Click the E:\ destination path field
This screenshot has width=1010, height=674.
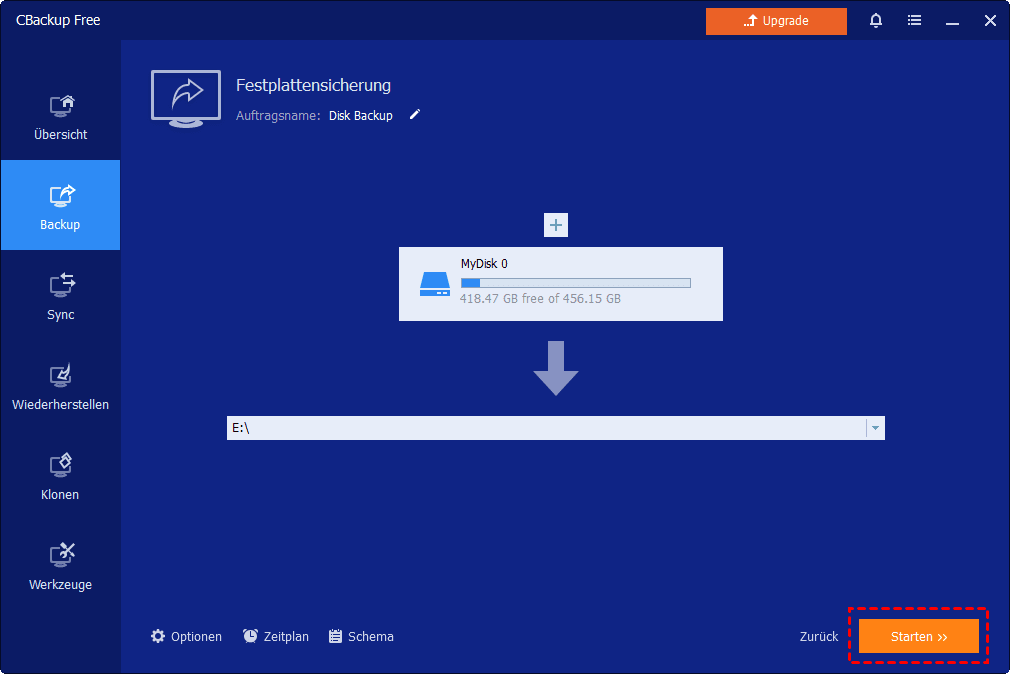(545, 428)
